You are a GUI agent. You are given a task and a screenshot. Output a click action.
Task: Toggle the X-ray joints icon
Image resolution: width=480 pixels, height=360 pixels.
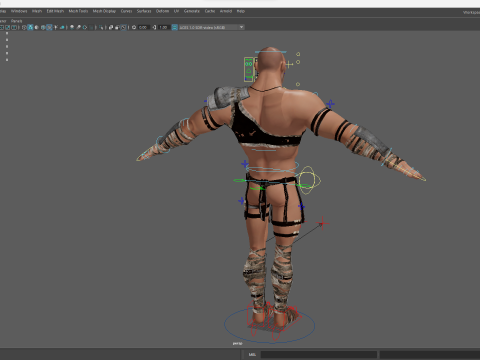click(x=123, y=27)
